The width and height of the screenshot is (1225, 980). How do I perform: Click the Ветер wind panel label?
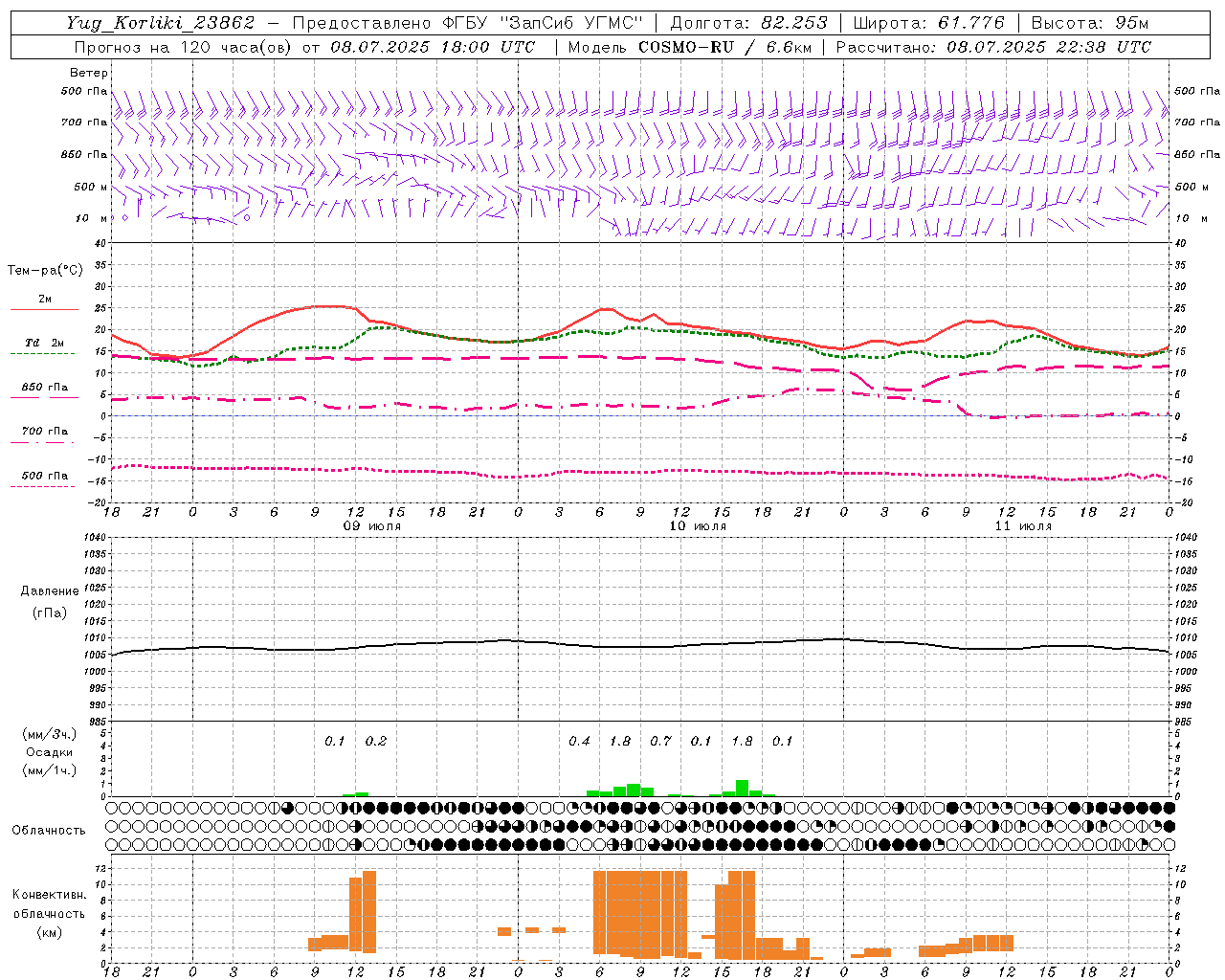coord(89,73)
